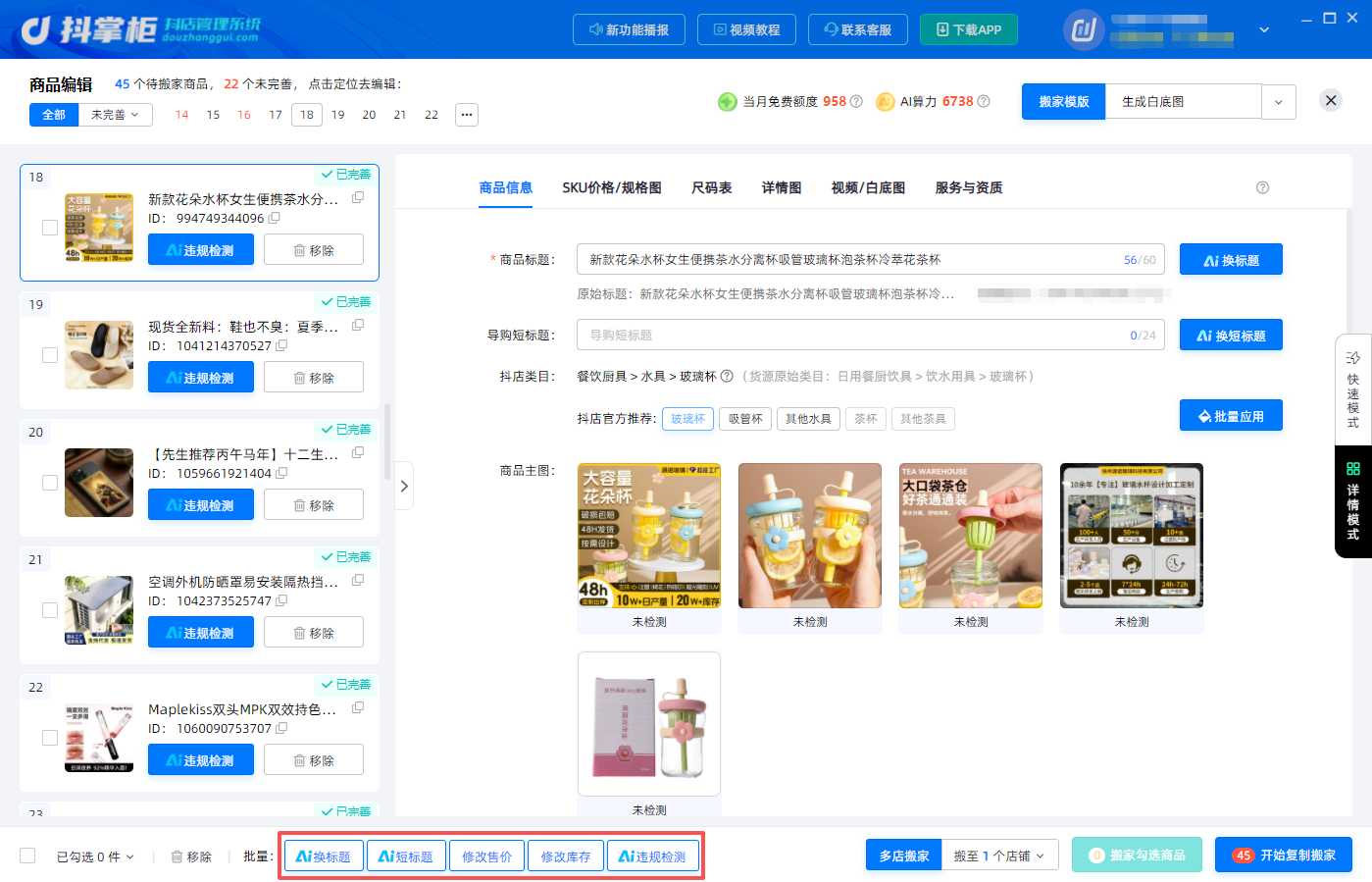Open the 尺码表 tab

tap(712, 187)
